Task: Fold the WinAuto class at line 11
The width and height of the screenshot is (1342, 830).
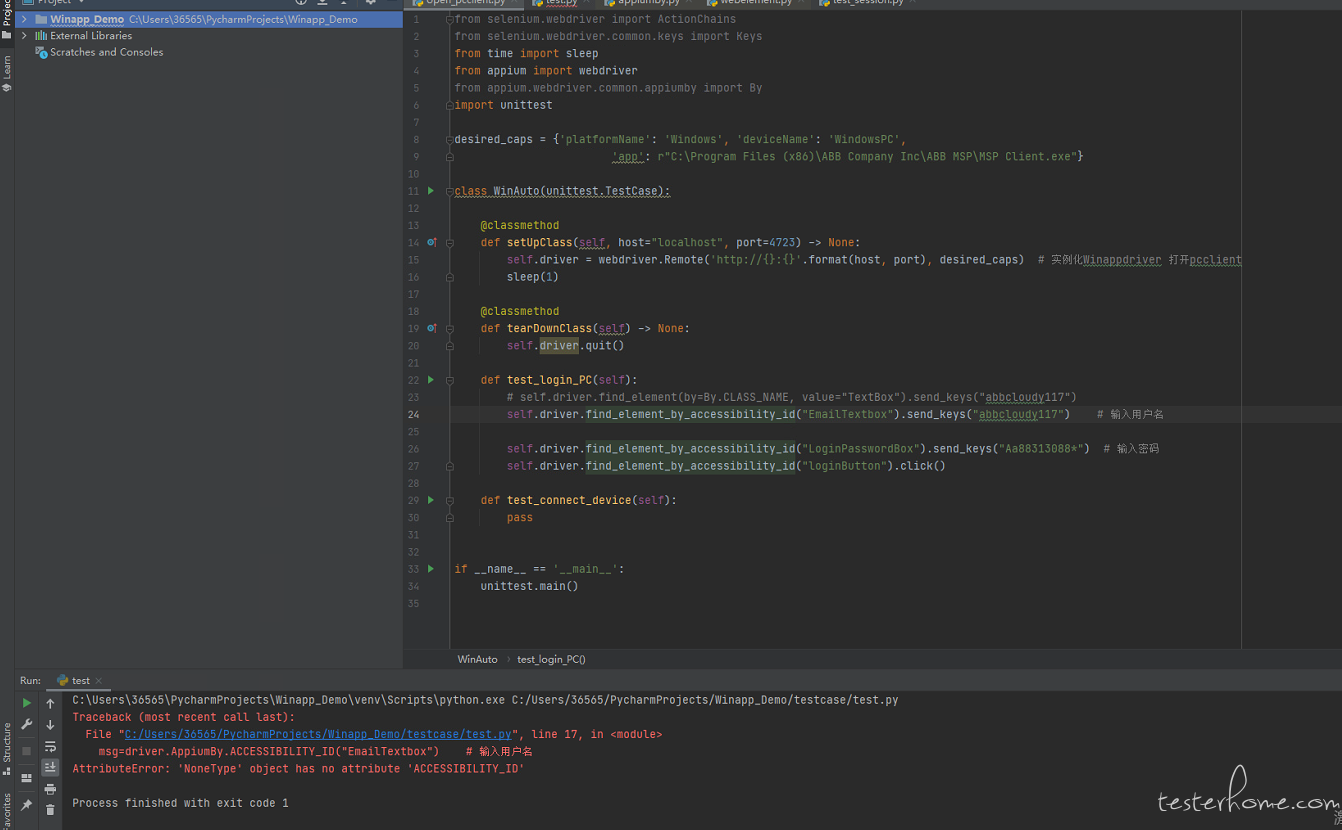Action: coord(450,190)
